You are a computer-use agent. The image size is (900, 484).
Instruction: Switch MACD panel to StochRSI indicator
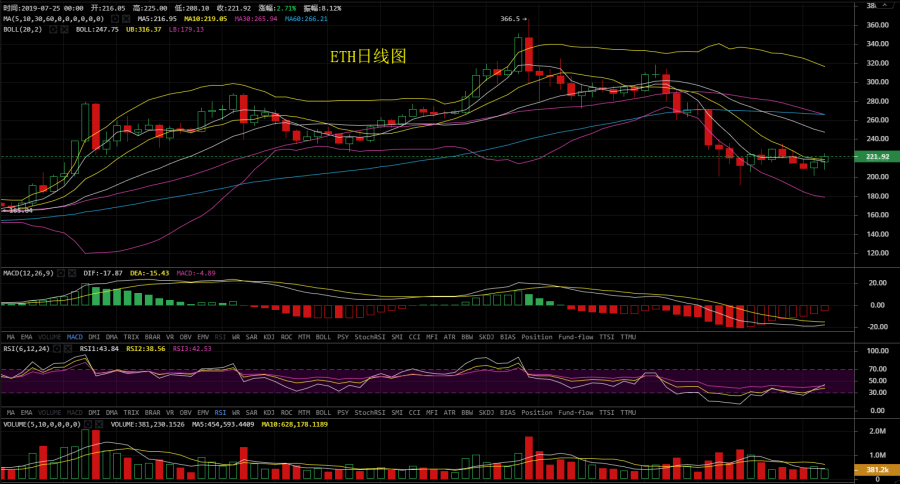[369, 337]
